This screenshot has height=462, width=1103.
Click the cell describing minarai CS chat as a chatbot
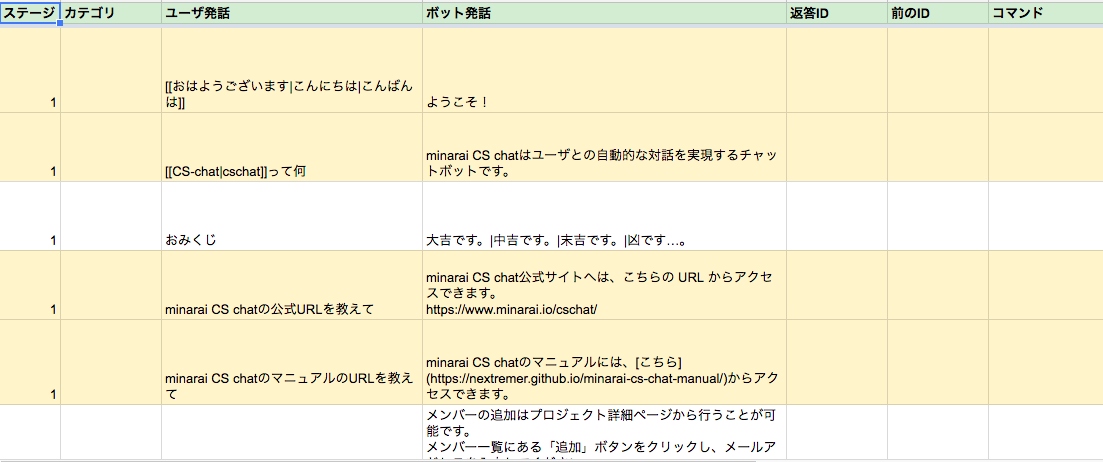click(604, 147)
